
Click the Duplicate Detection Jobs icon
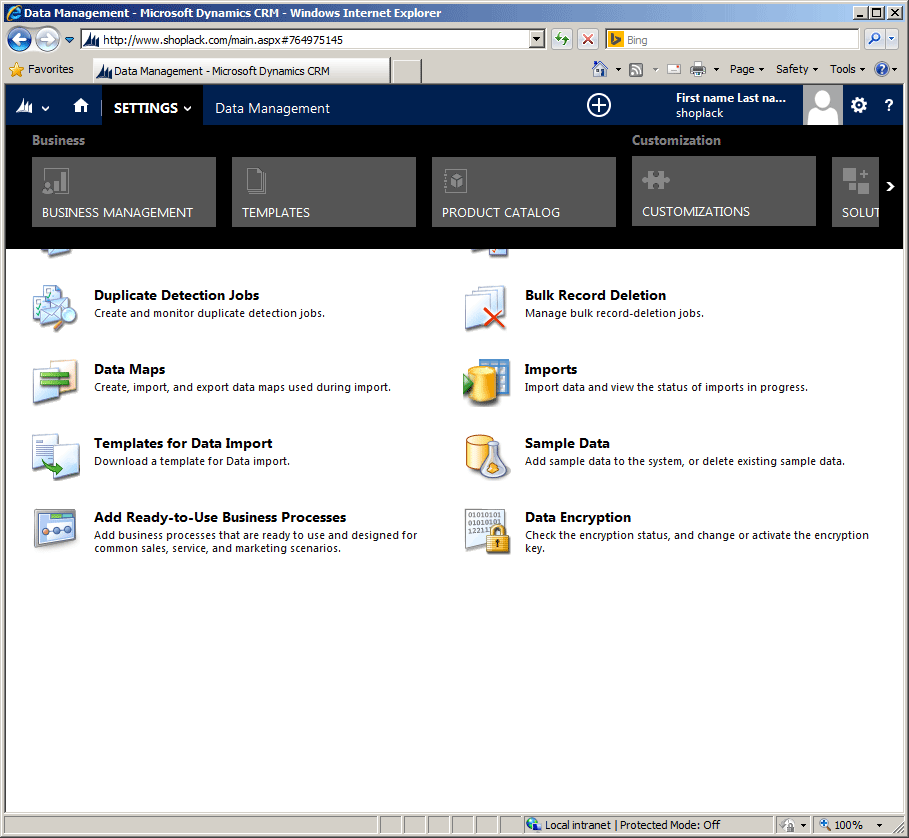54,307
